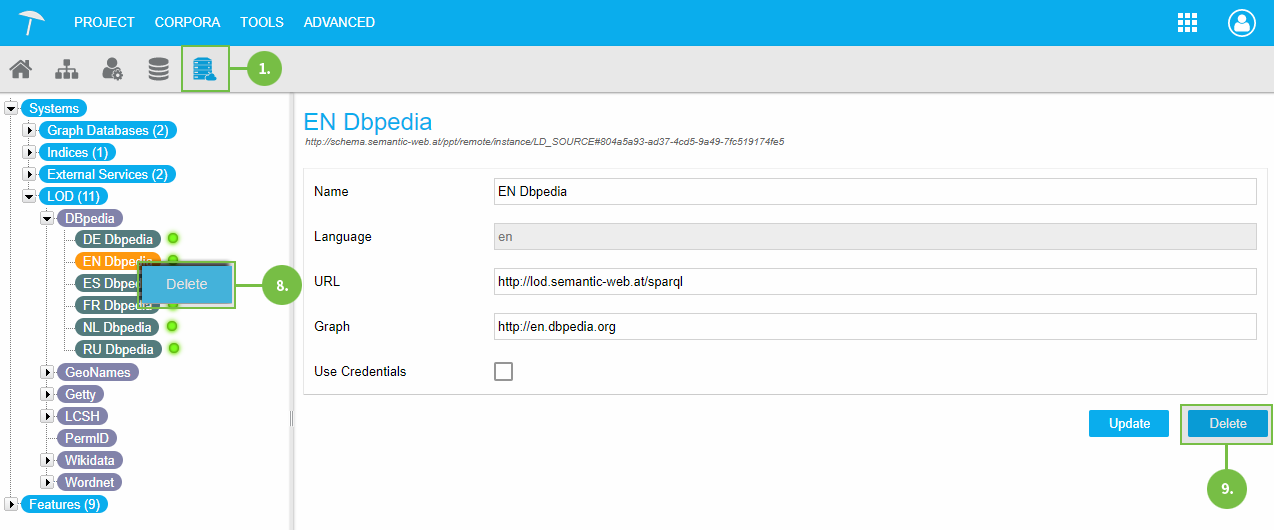Screen dimensions: 1274x530
Task: Expand the Features (9) node
Action: (x=11, y=504)
